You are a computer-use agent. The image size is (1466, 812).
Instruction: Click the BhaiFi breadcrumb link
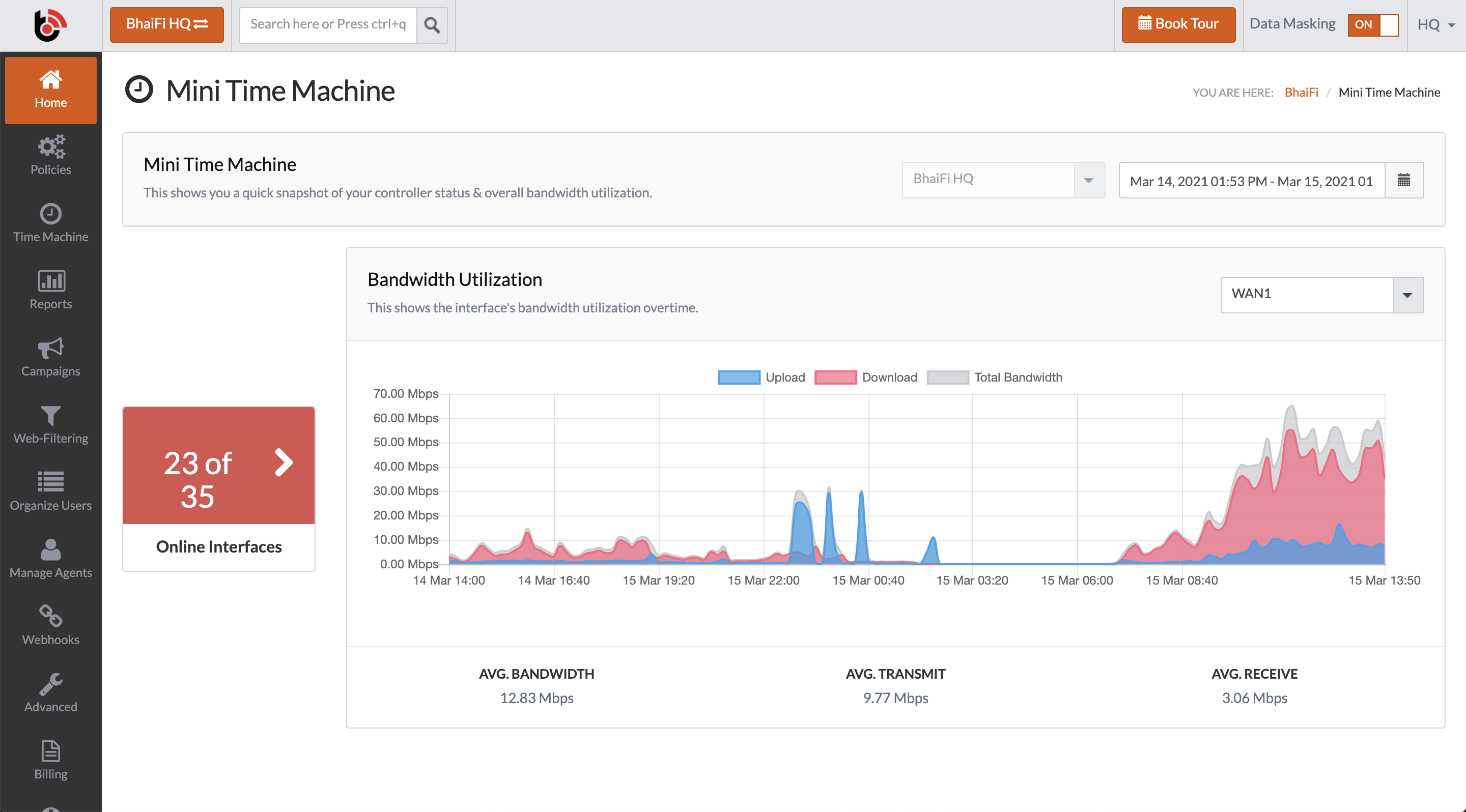(x=1301, y=92)
